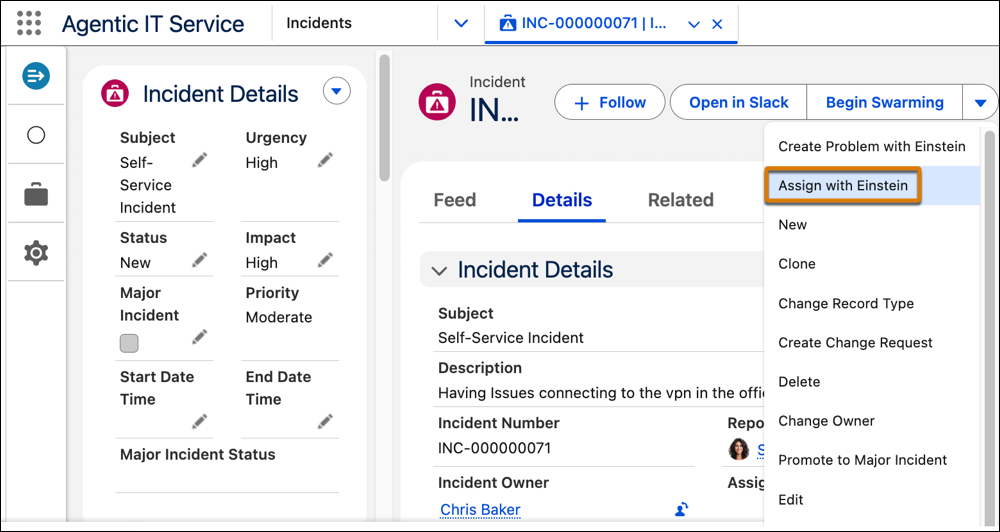Edit the Subject field pencil icon
Image resolution: width=1000 pixels, height=532 pixels.
pos(200,161)
